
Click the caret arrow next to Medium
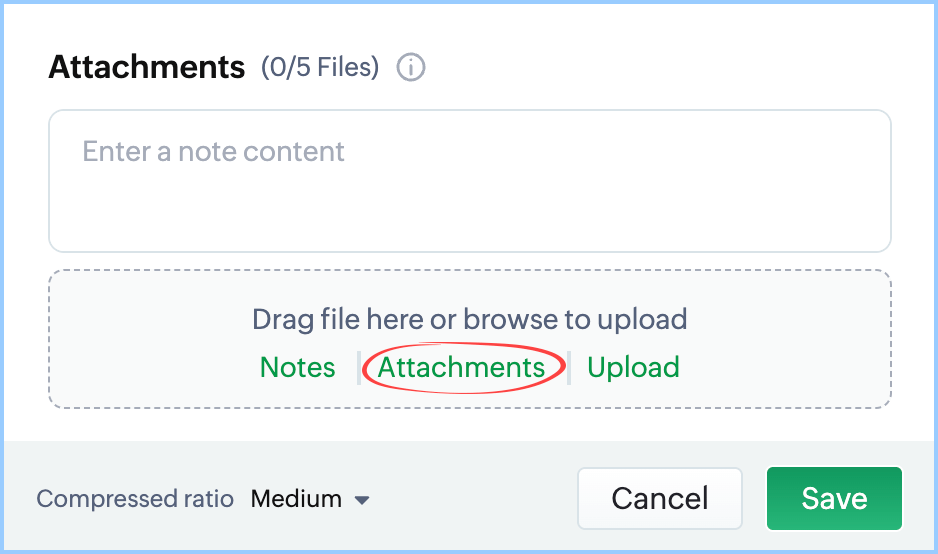[362, 499]
